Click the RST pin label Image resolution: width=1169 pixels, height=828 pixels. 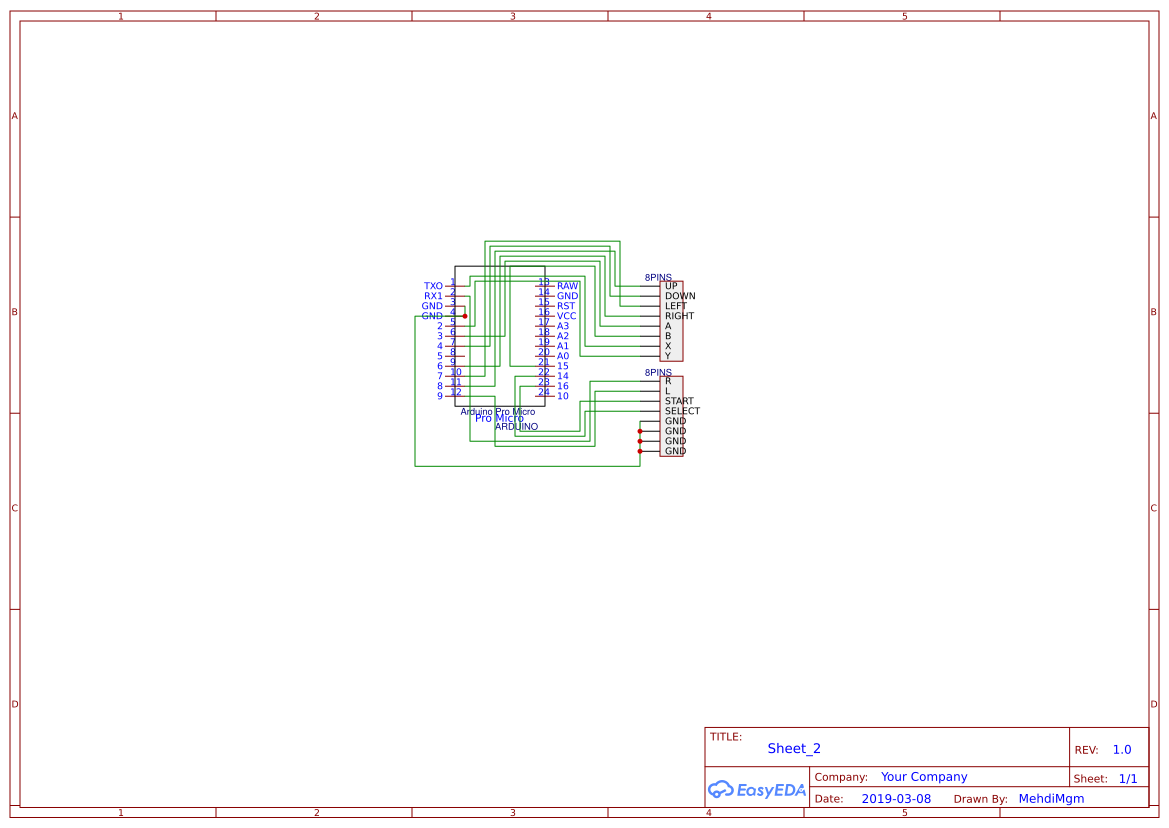pos(567,305)
